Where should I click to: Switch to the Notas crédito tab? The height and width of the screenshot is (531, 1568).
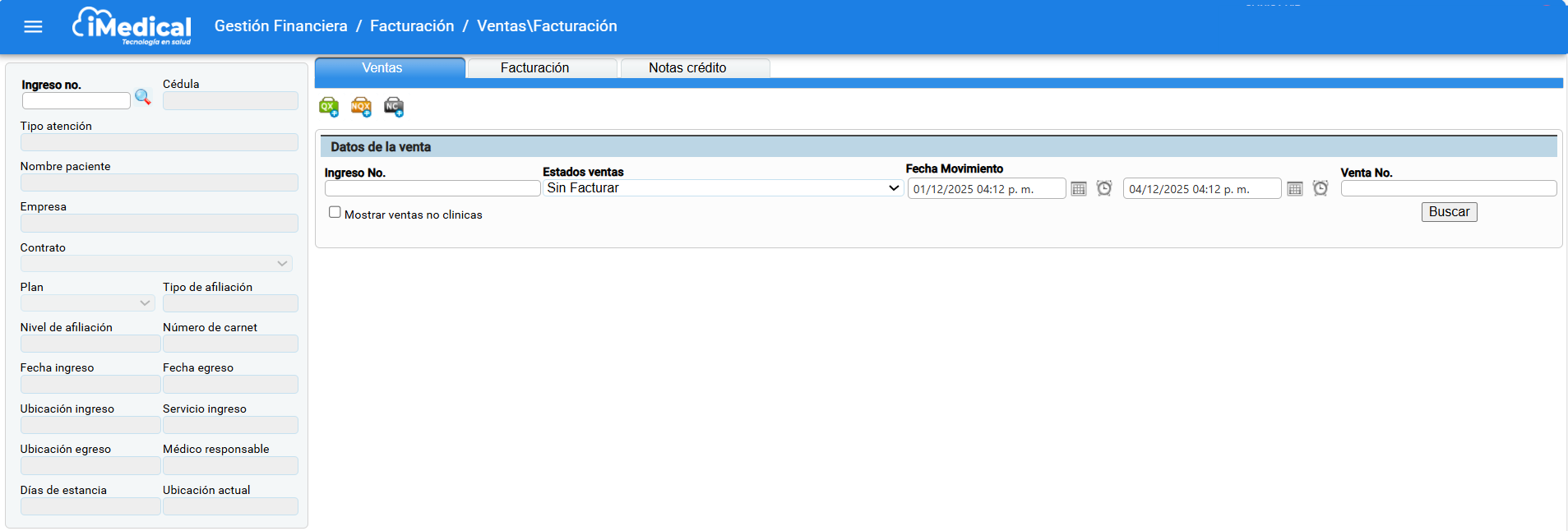687,68
